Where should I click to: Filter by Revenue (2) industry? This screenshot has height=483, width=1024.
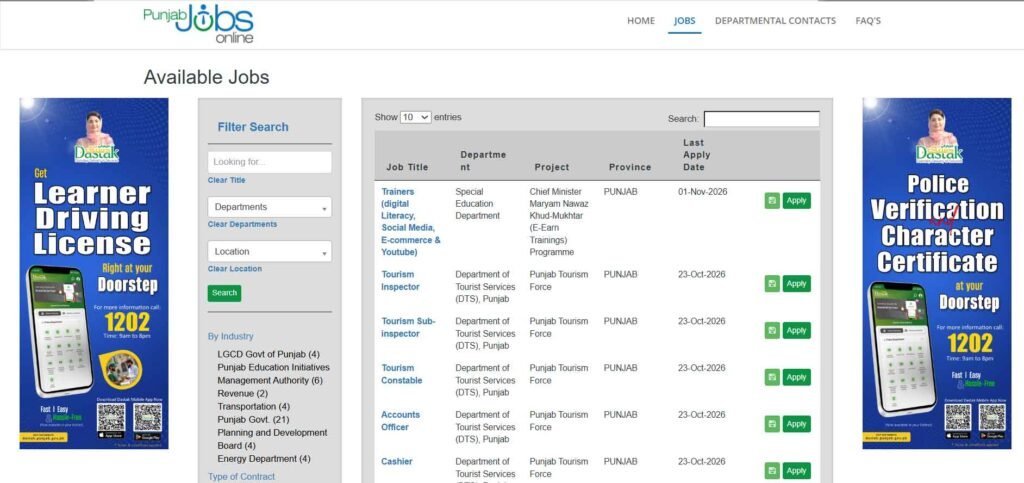pyautogui.click(x=242, y=394)
